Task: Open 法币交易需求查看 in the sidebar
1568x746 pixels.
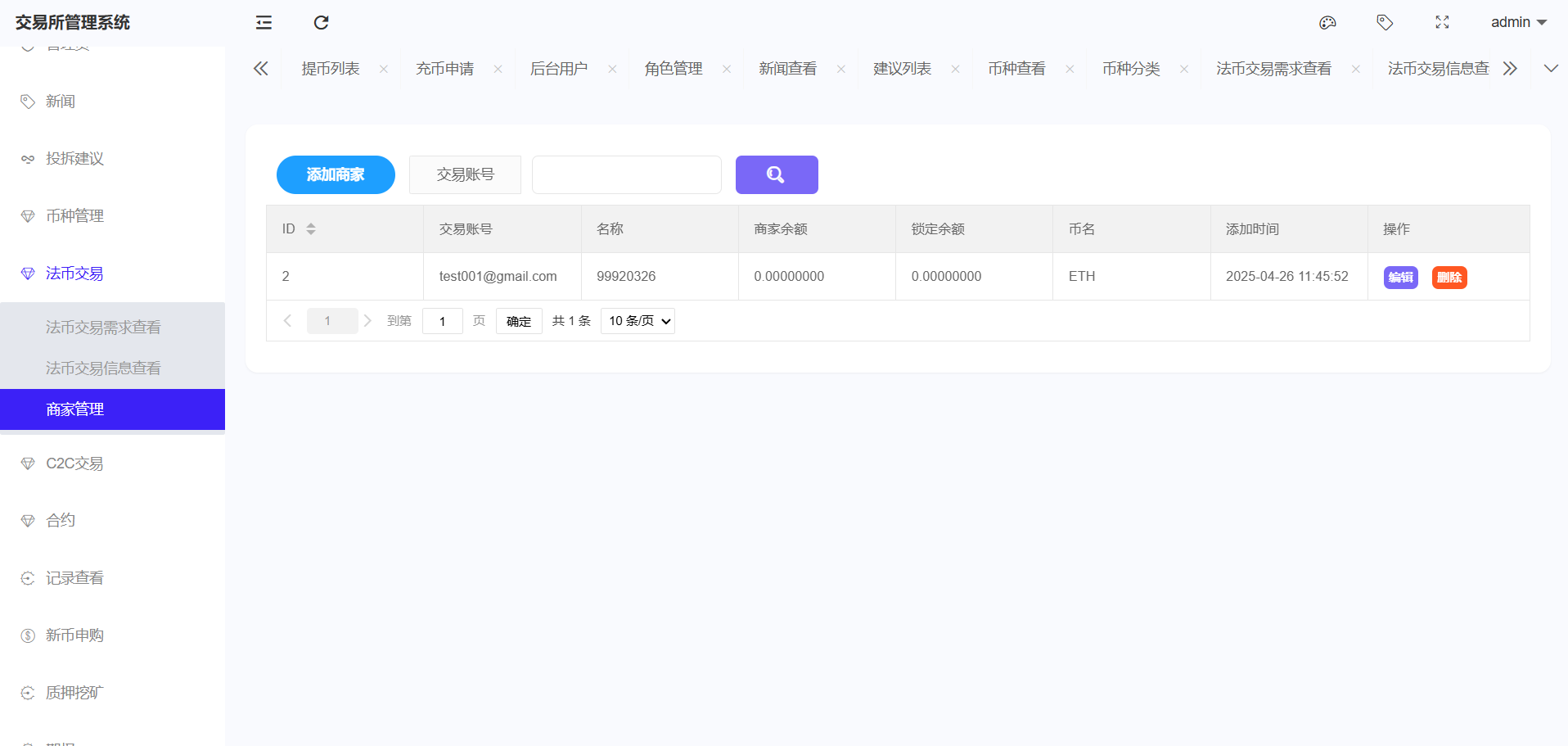Action: click(103, 328)
